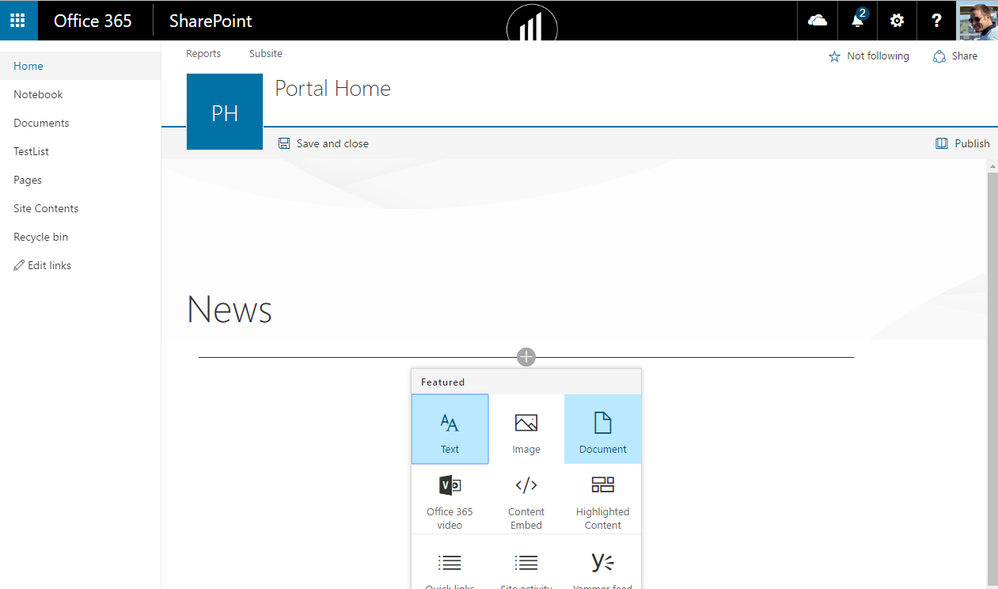Click the SharePoint title
Image resolution: width=998 pixels, height=589 pixels.
point(211,21)
